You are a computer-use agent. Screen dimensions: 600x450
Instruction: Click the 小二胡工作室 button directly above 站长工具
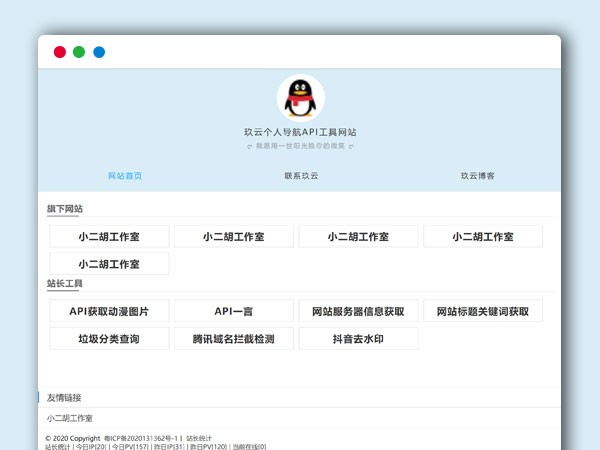[109, 264]
